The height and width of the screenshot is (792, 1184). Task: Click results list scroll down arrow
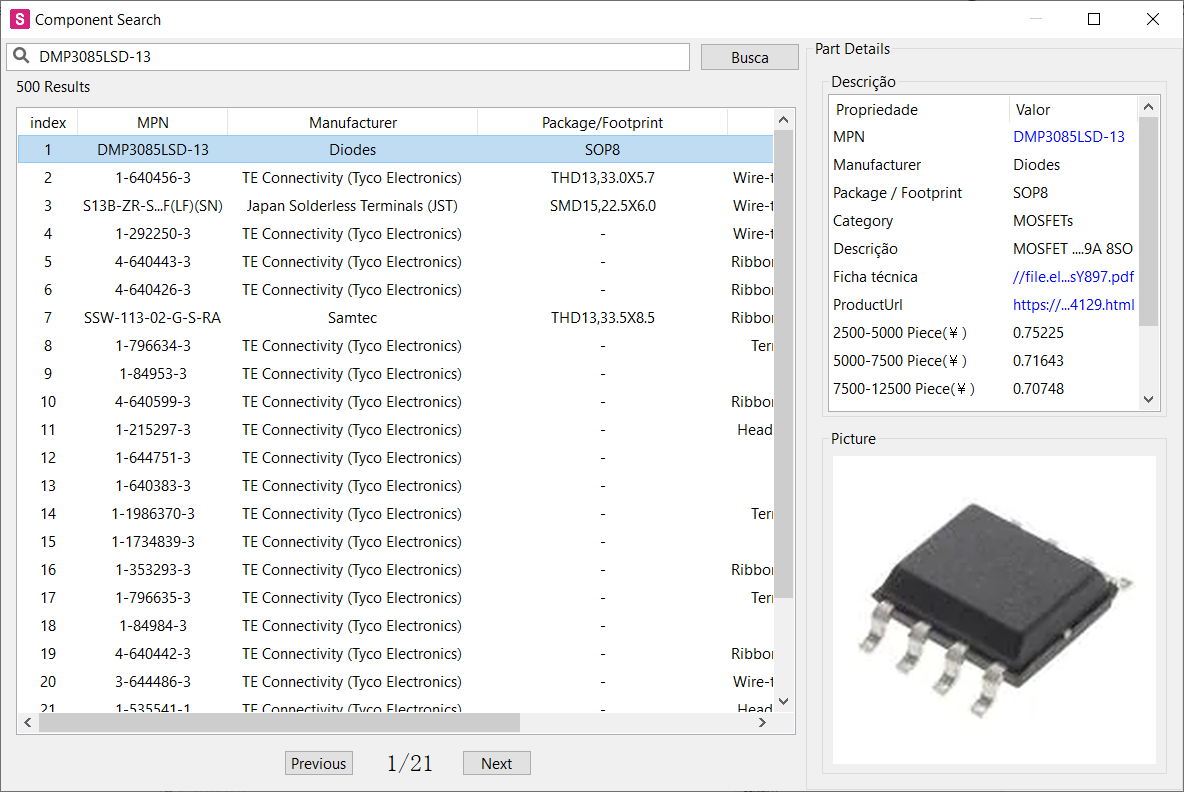point(783,701)
